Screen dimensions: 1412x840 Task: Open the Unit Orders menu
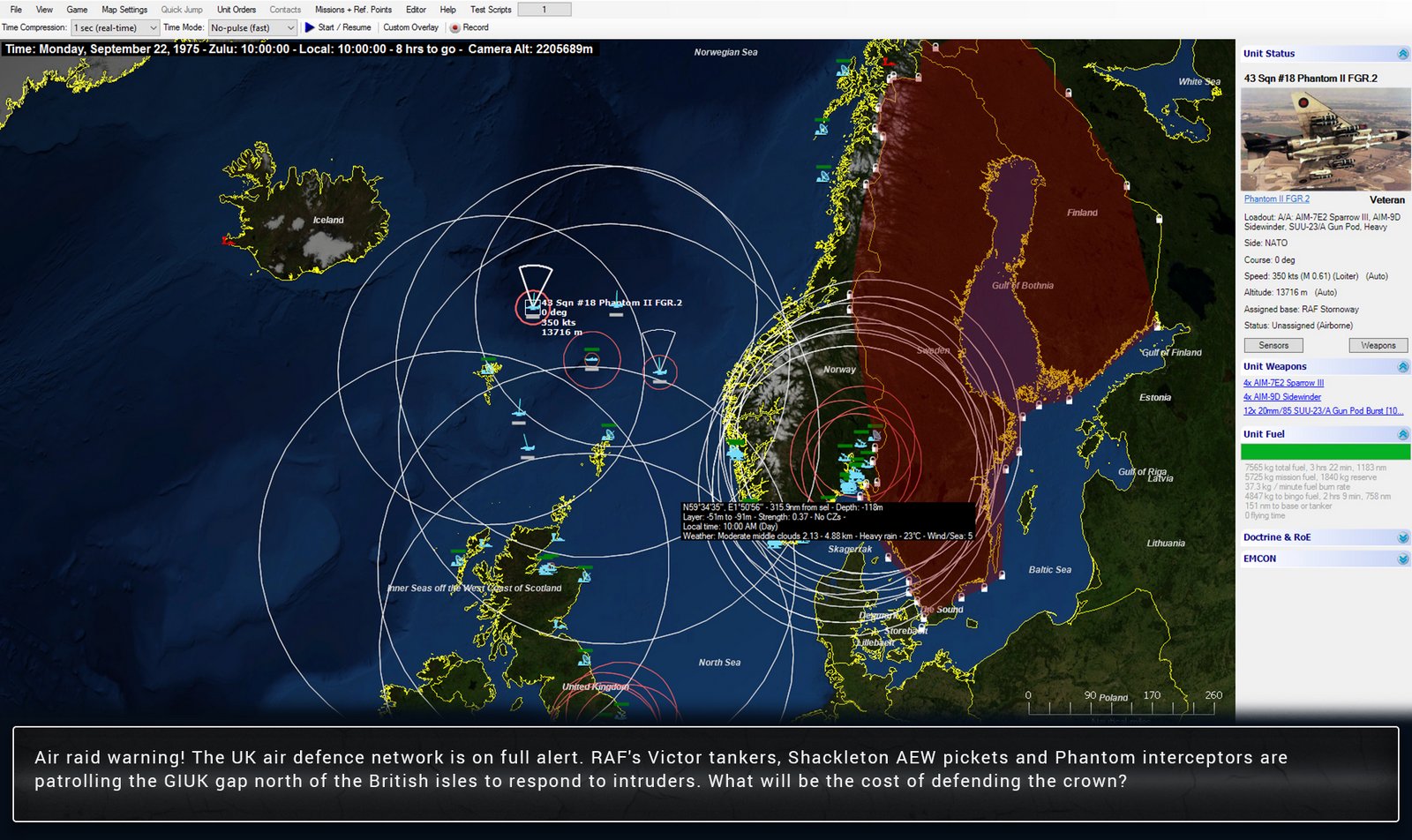237,10
